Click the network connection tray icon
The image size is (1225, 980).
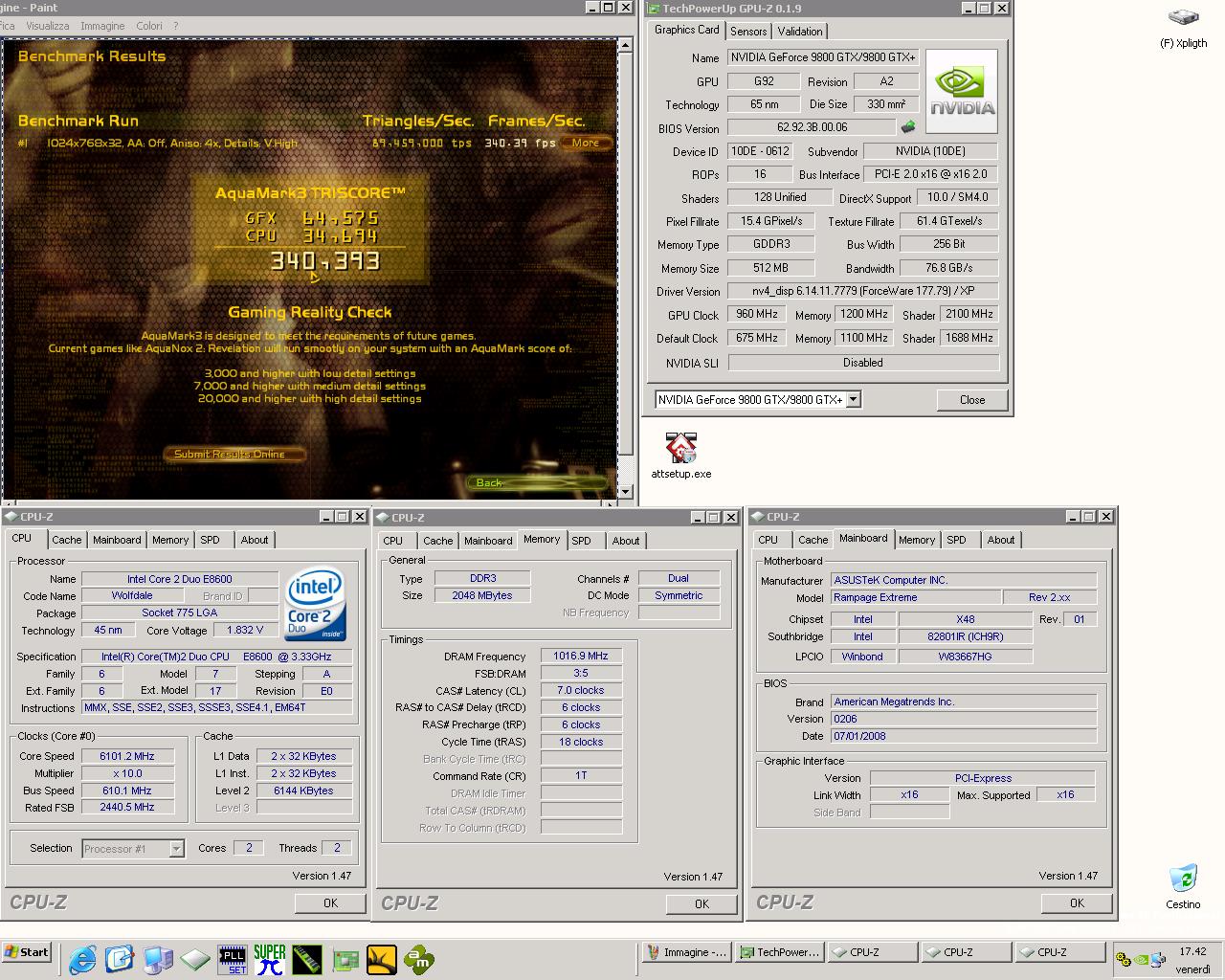(1159, 959)
